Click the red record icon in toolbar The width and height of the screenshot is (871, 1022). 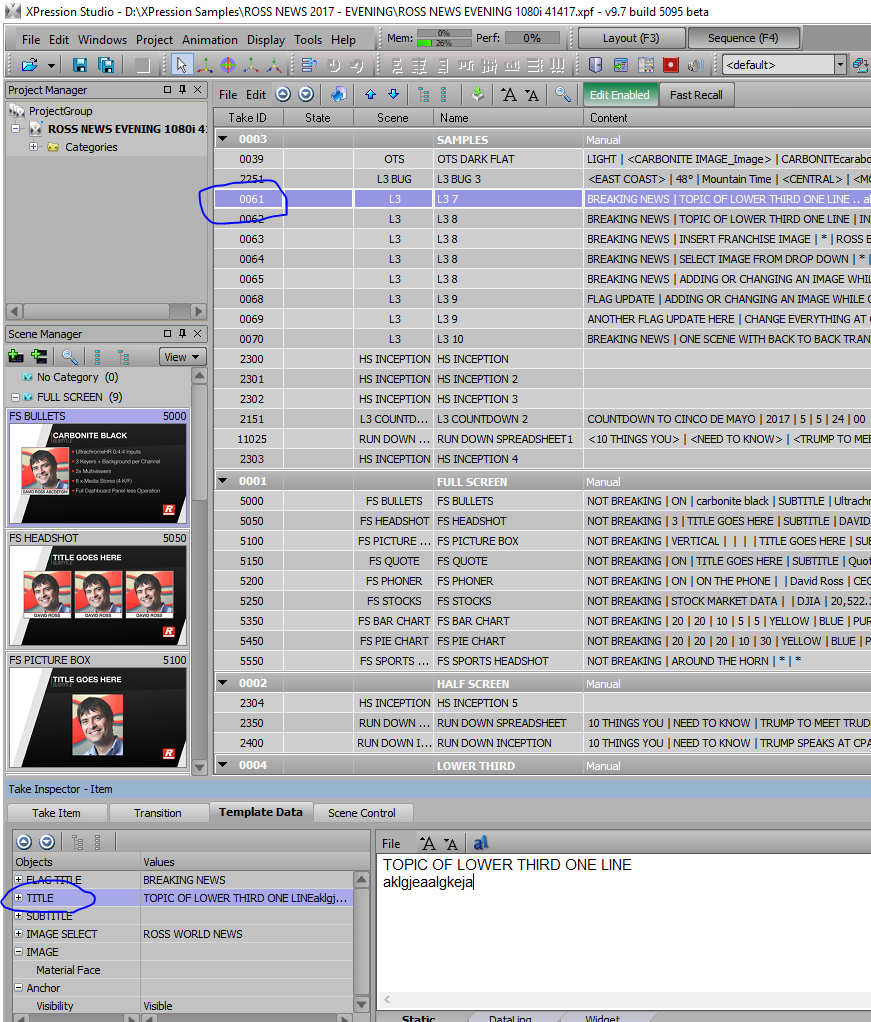pos(670,65)
